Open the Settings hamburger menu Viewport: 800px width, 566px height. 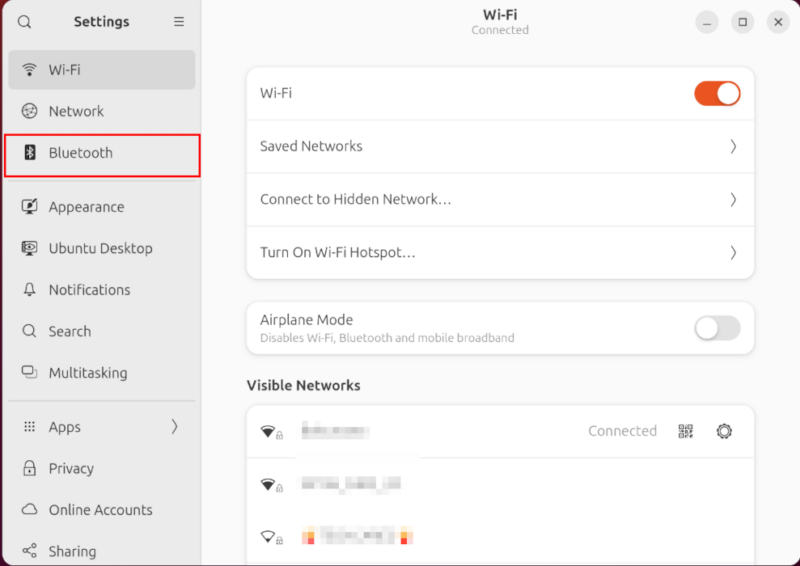[179, 22]
